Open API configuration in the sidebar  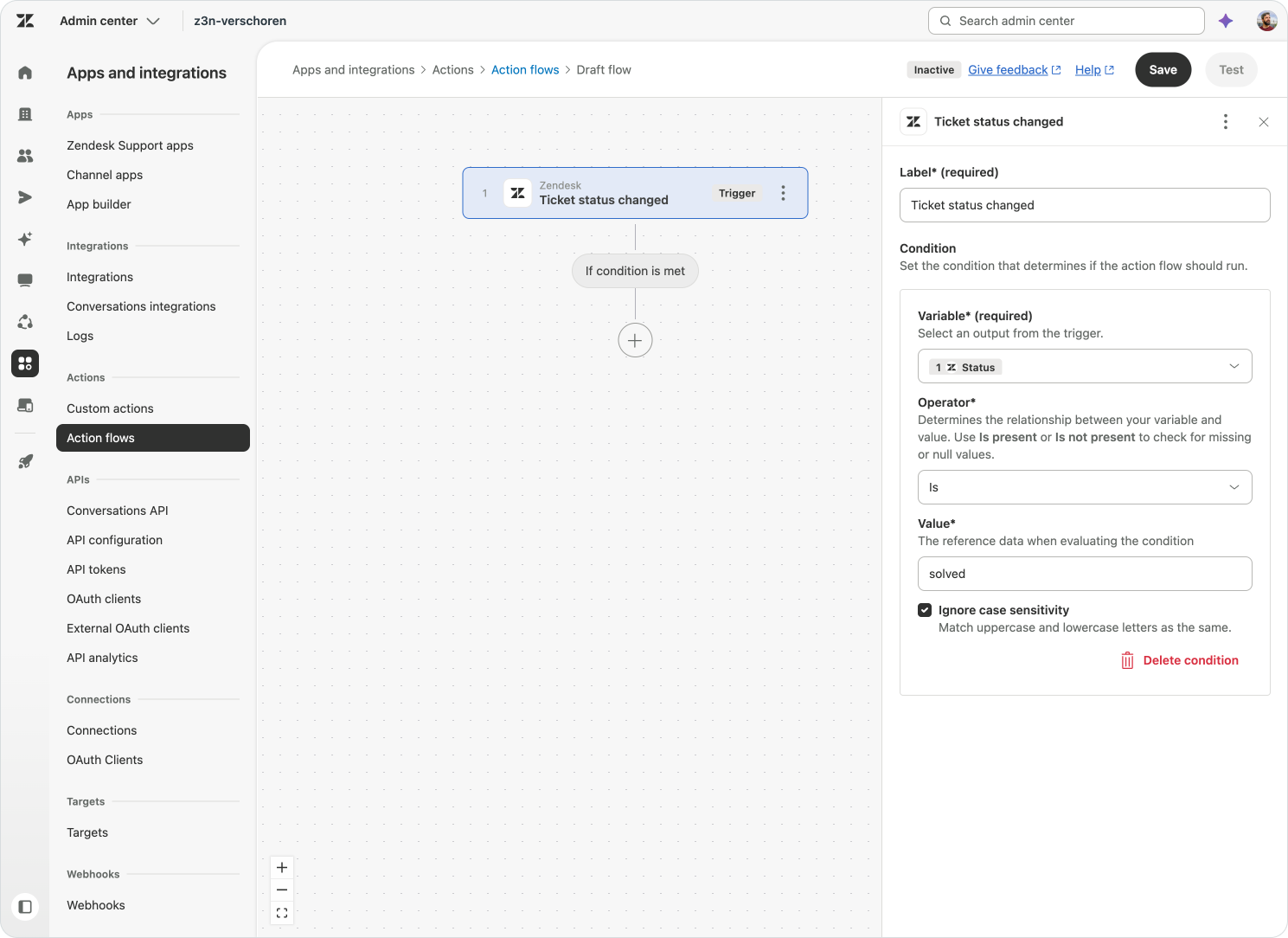pyautogui.click(x=114, y=540)
